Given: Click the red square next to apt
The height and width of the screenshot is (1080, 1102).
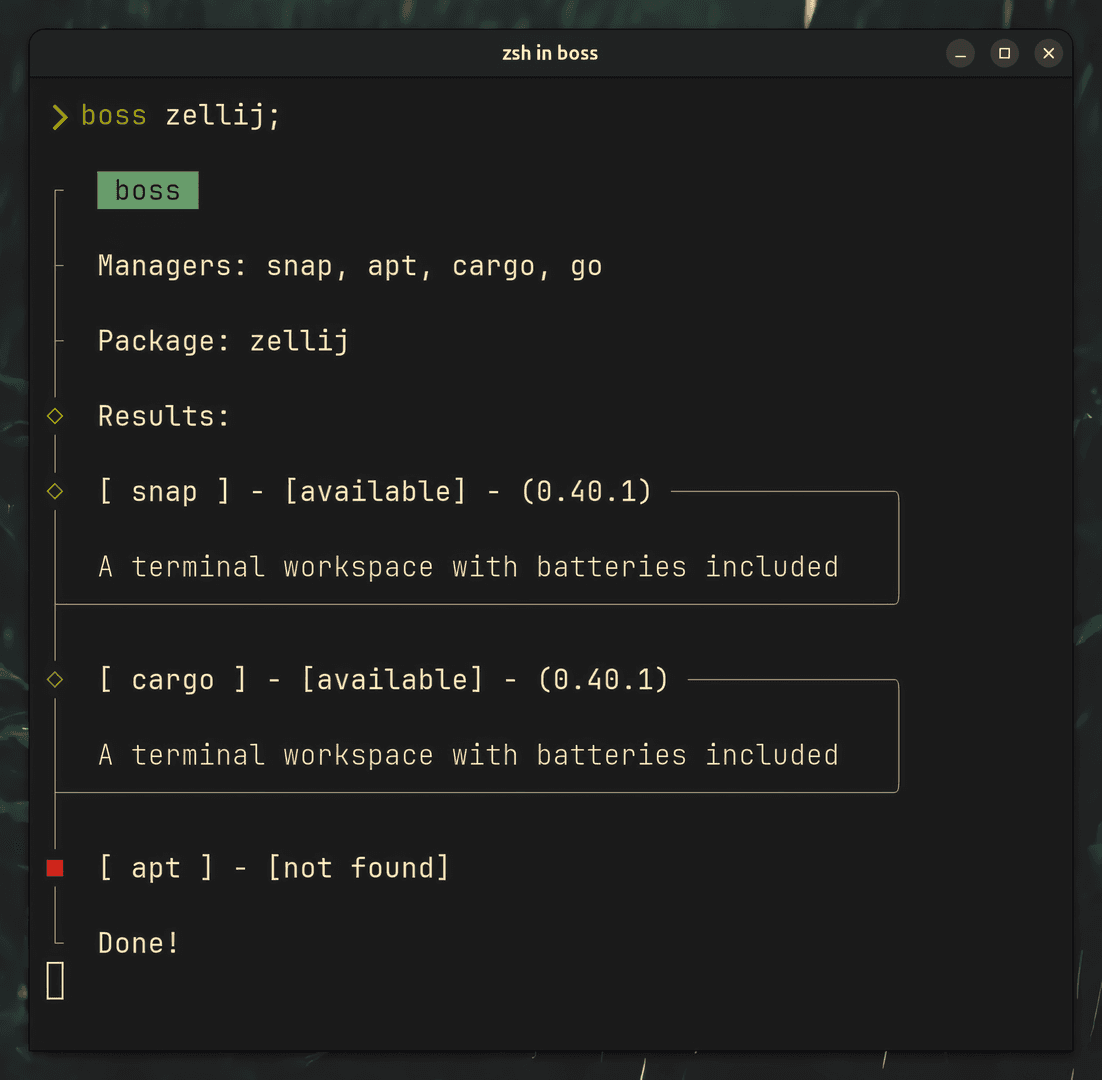Looking at the screenshot, I should coord(55,868).
